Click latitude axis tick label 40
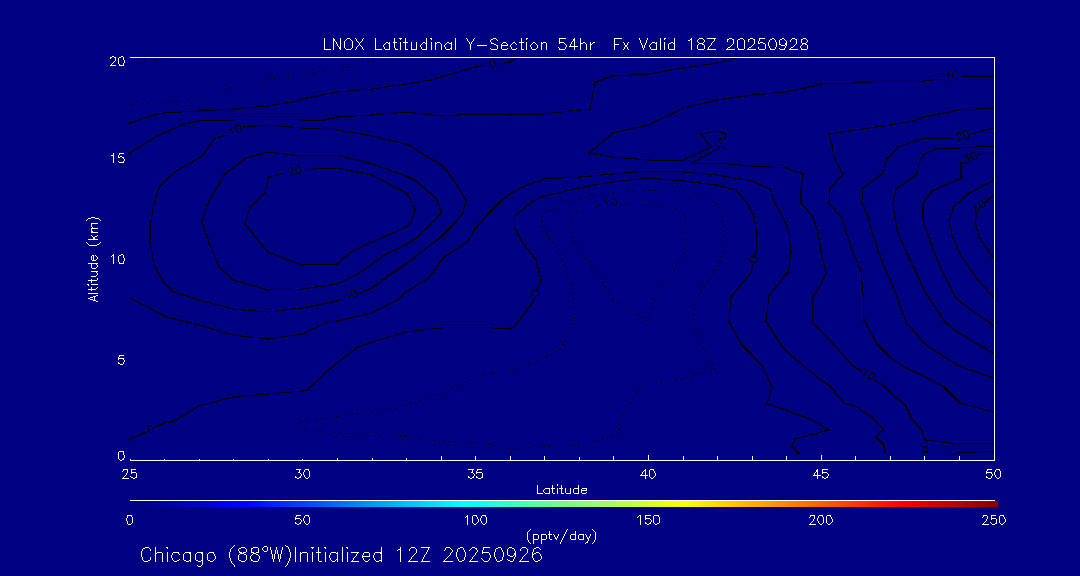Image resolution: width=1080 pixels, height=576 pixels. click(x=648, y=473)
